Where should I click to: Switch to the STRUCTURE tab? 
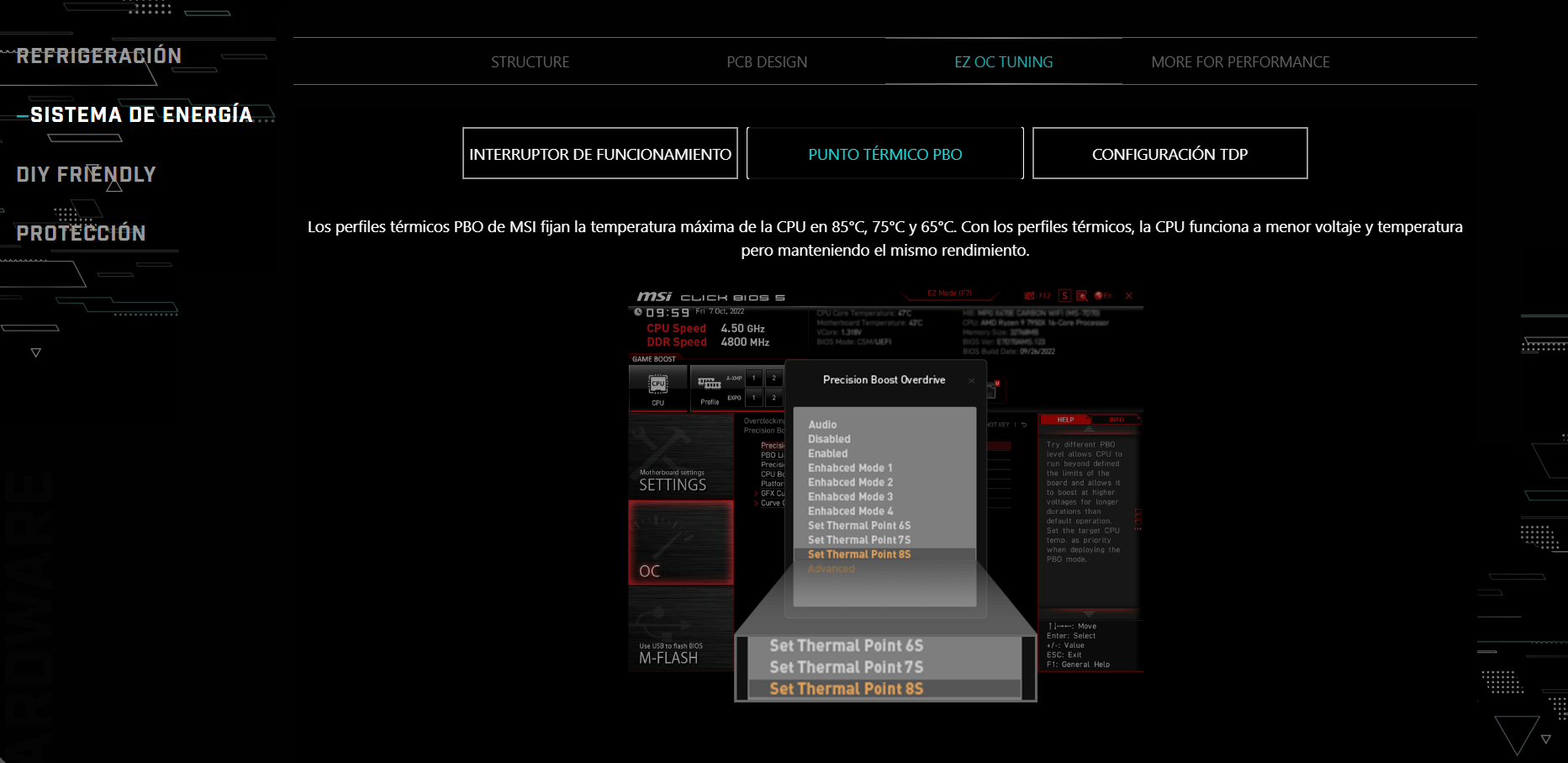[x=531, y=62]
